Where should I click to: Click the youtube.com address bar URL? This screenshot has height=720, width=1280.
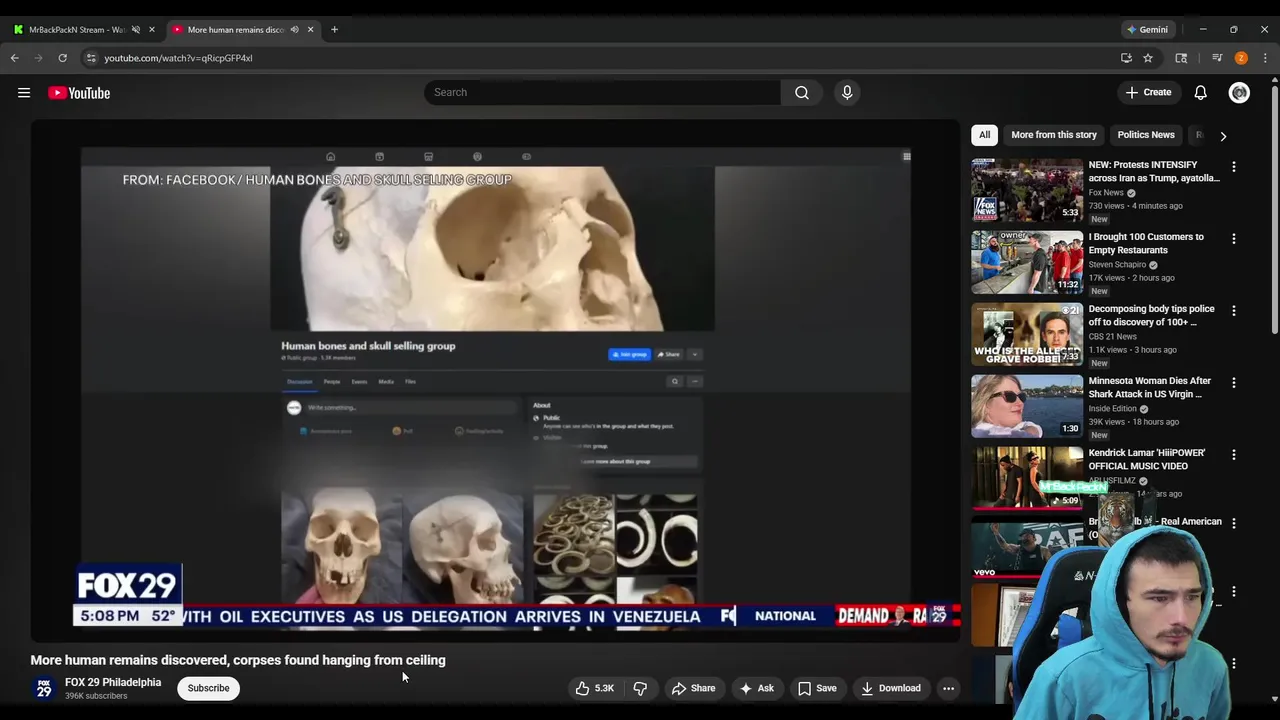point(178,58)
